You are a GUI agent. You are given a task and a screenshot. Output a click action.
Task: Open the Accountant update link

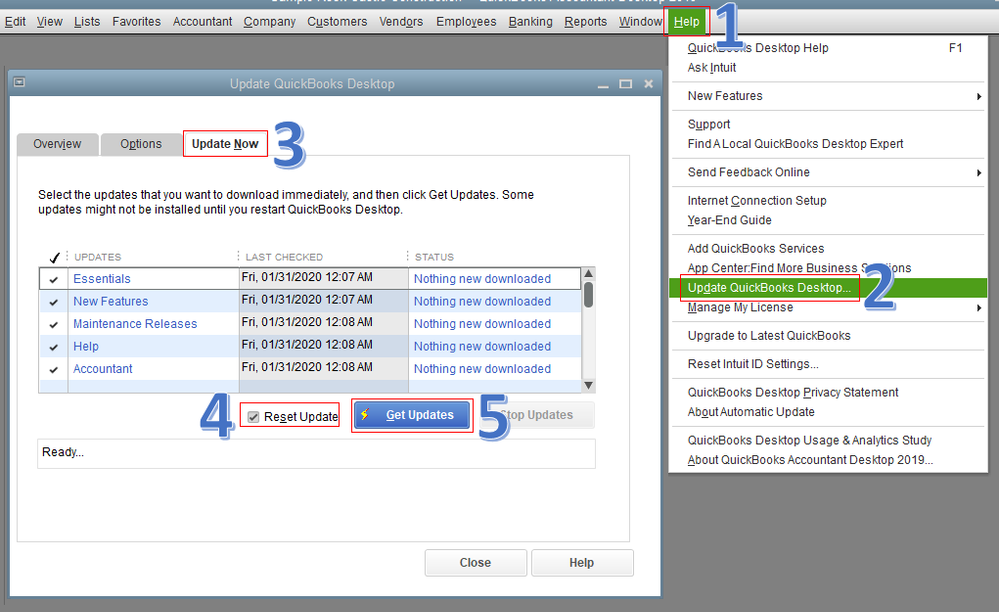click(x=103, y=369)
